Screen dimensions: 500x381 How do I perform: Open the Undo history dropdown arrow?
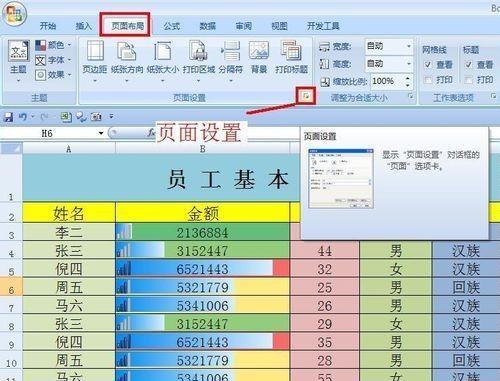tap(32, 117)
